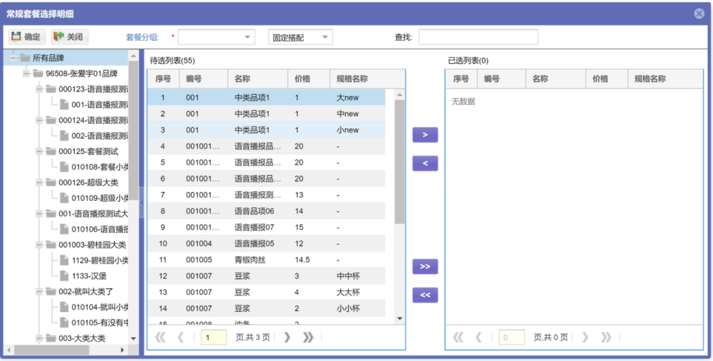Click the 查找 search input field
Viewport: 713px width, 361px height.
[478, 37]
